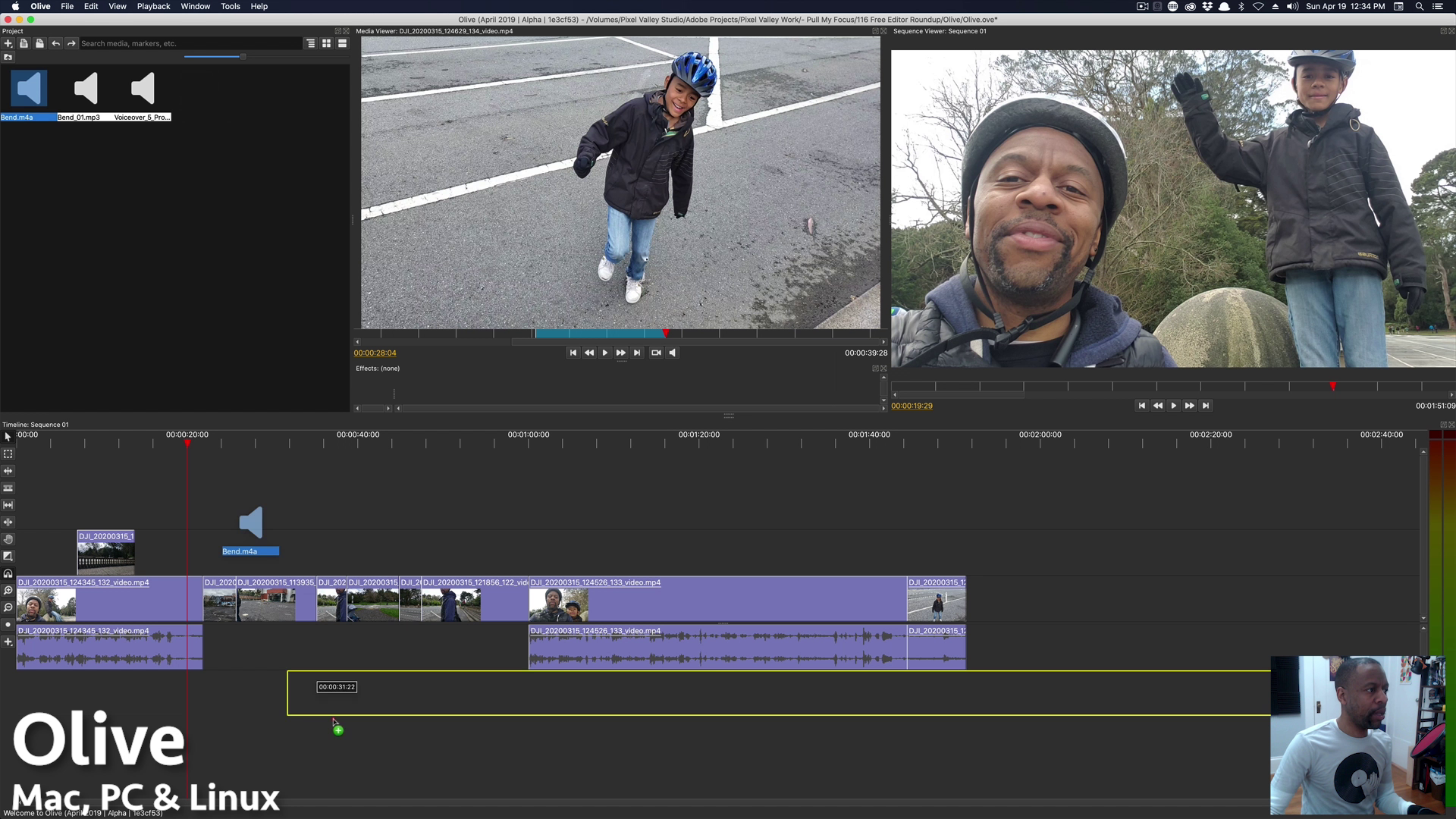Select the Zoom In tool
1456x819 pixels.
(x=8, y=590)
